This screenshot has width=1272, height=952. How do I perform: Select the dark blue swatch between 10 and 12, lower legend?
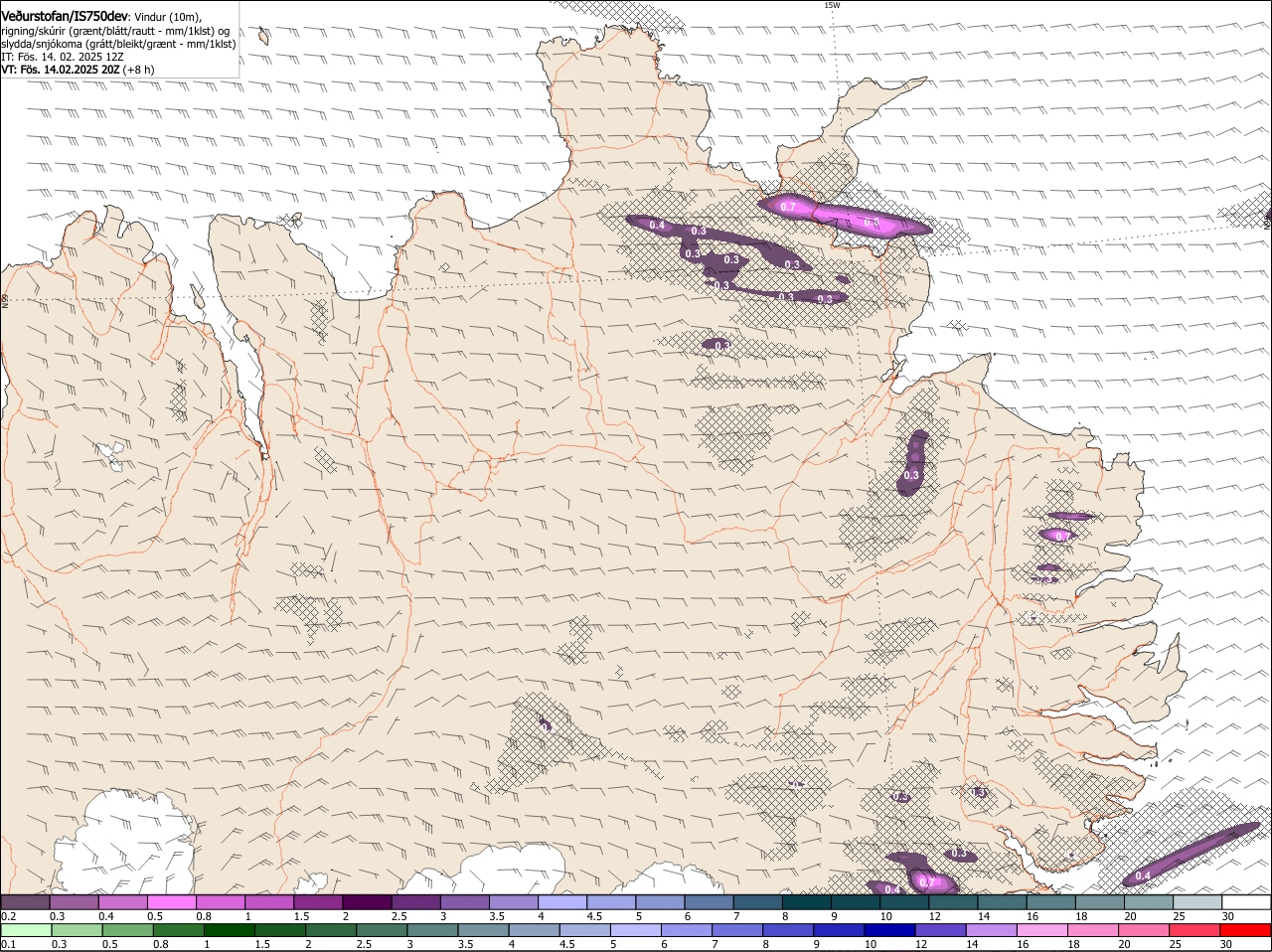click(x=890, y=931)
